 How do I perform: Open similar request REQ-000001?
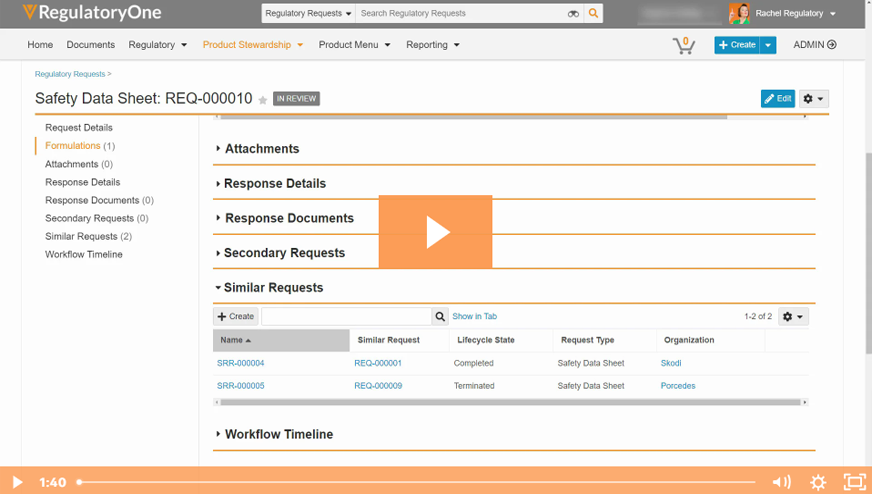click(x=378, y=363)
